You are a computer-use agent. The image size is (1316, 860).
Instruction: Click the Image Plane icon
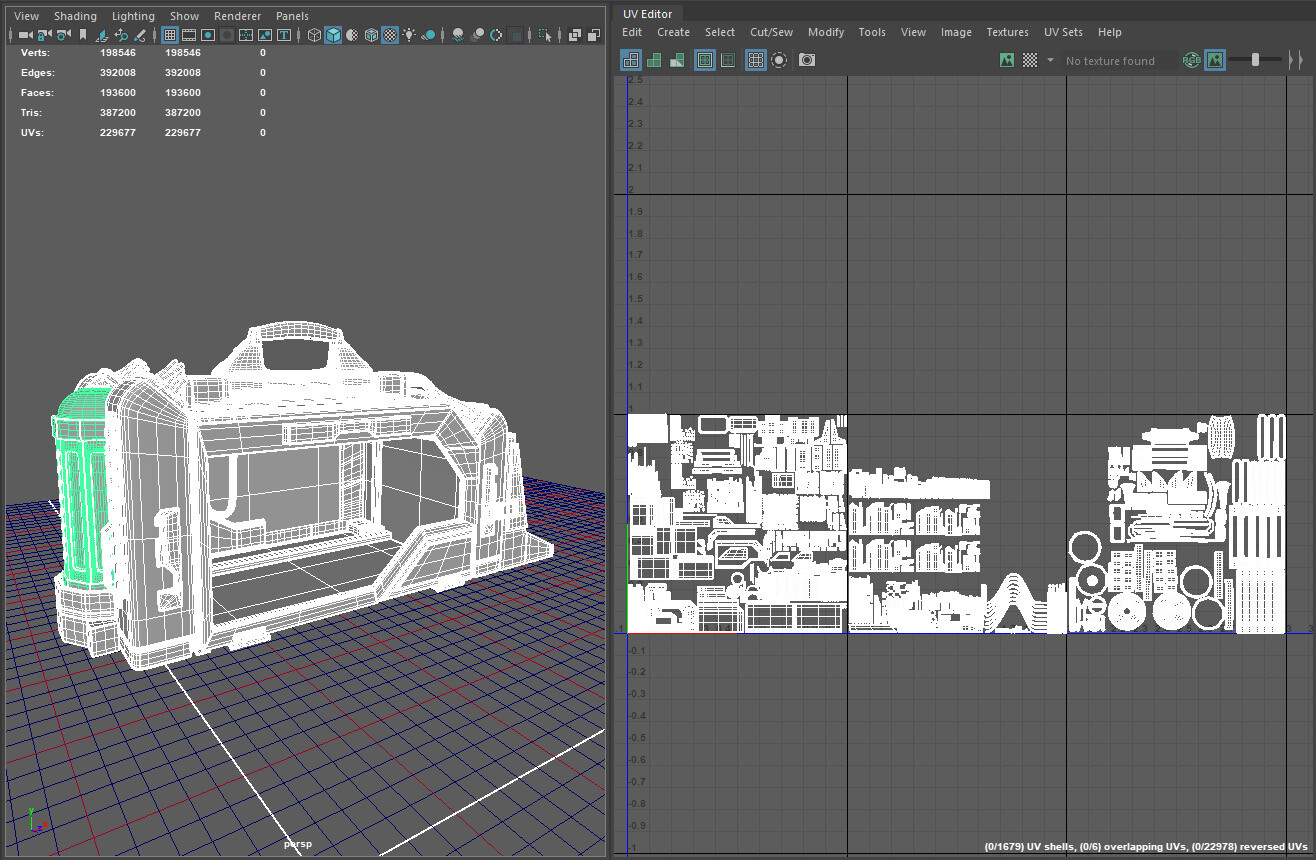pyautogui.click(x=101, y=35)
